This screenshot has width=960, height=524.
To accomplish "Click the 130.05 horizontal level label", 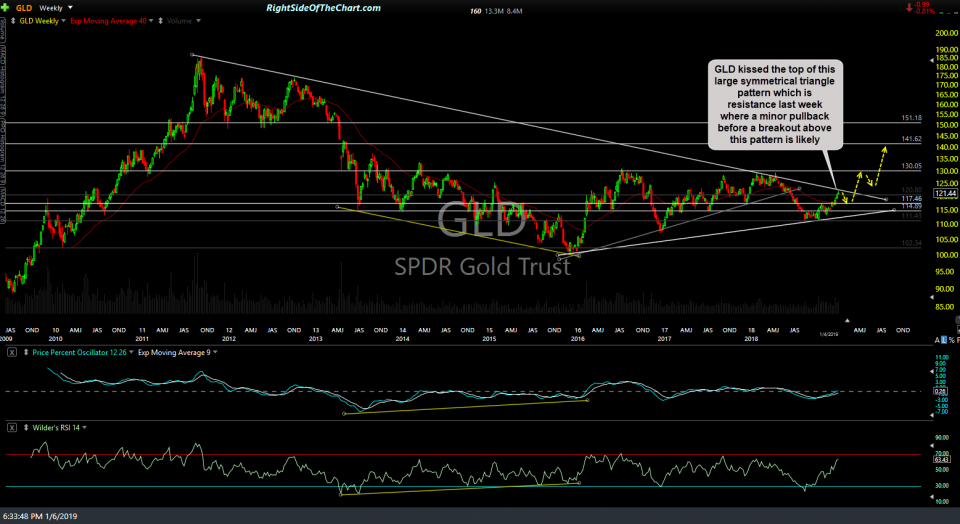I will point(911,166).
